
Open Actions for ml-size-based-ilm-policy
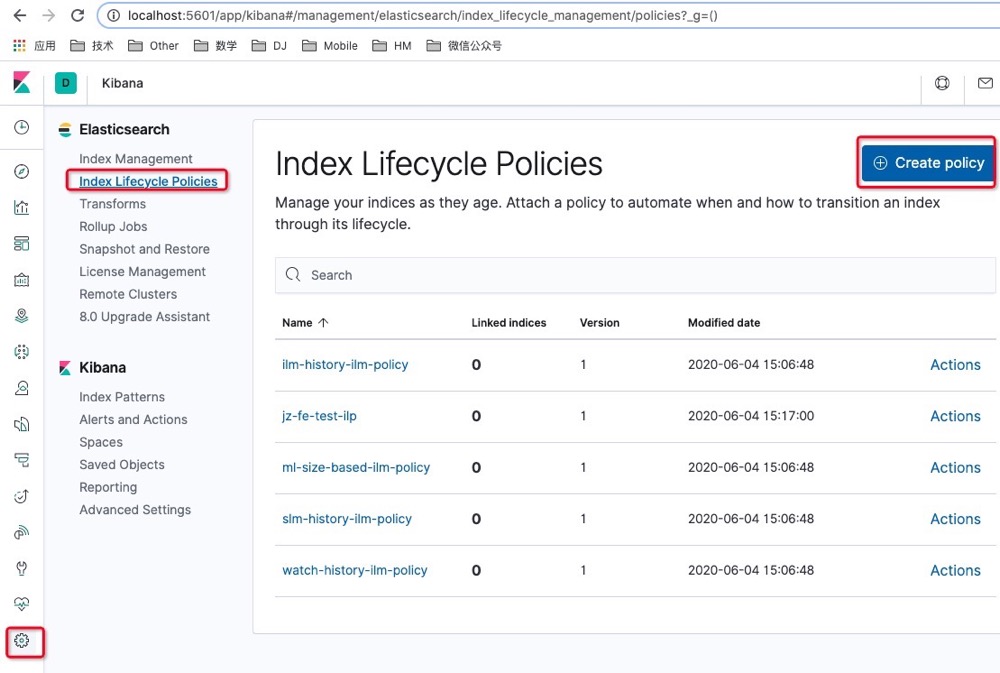pyautogui.click(x=955, y=468)
